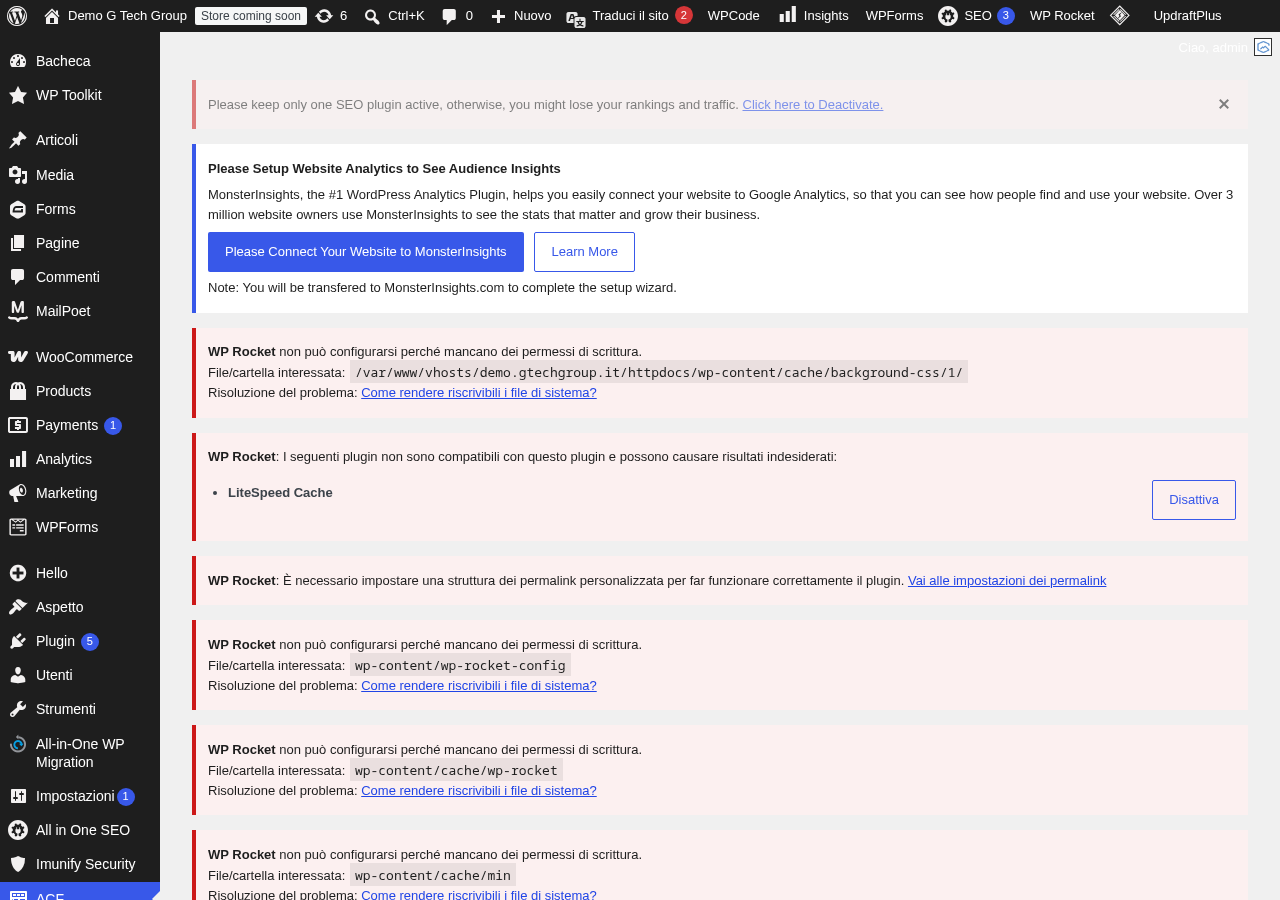Click the Pagine pages icon

[18, 243]
